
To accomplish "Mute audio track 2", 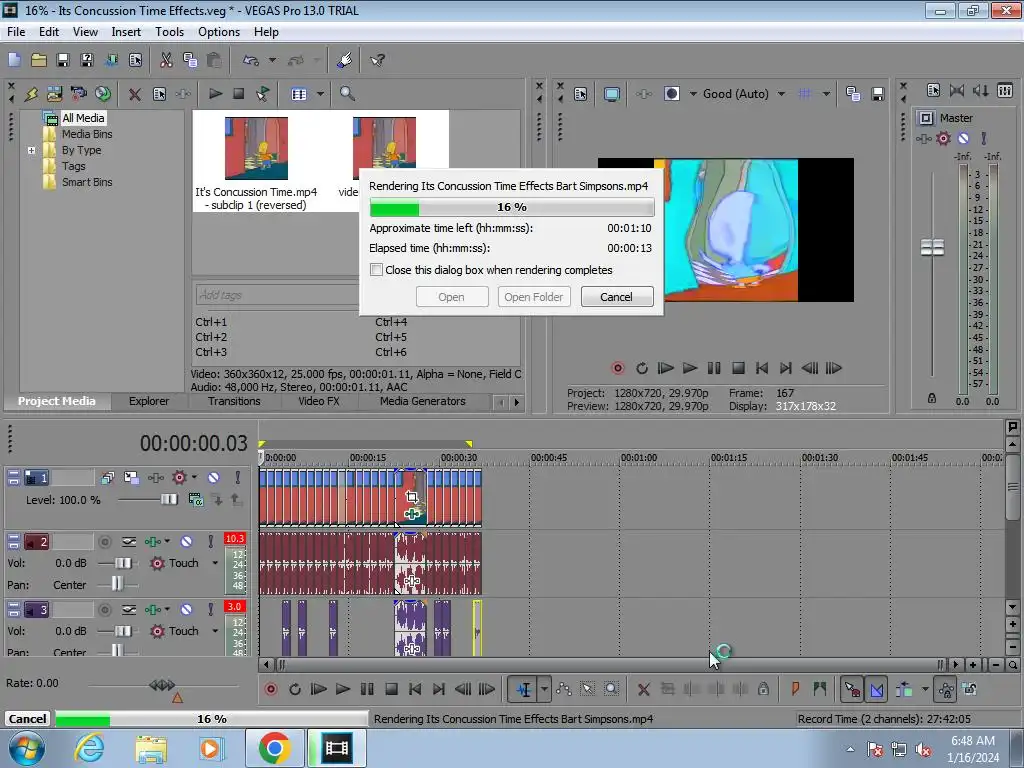I will [186, 541].
